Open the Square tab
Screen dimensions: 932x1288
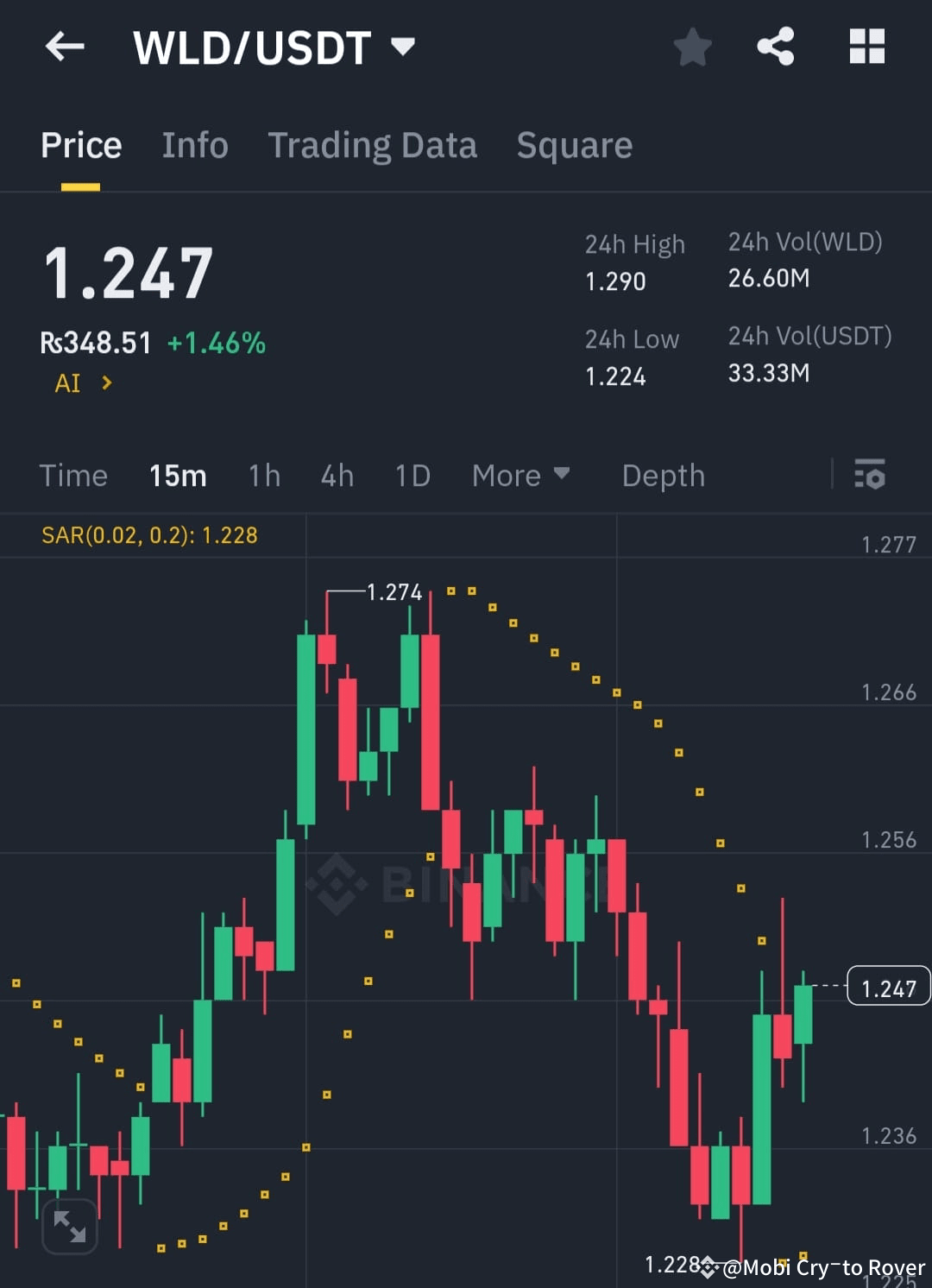(x=574, y=145)
